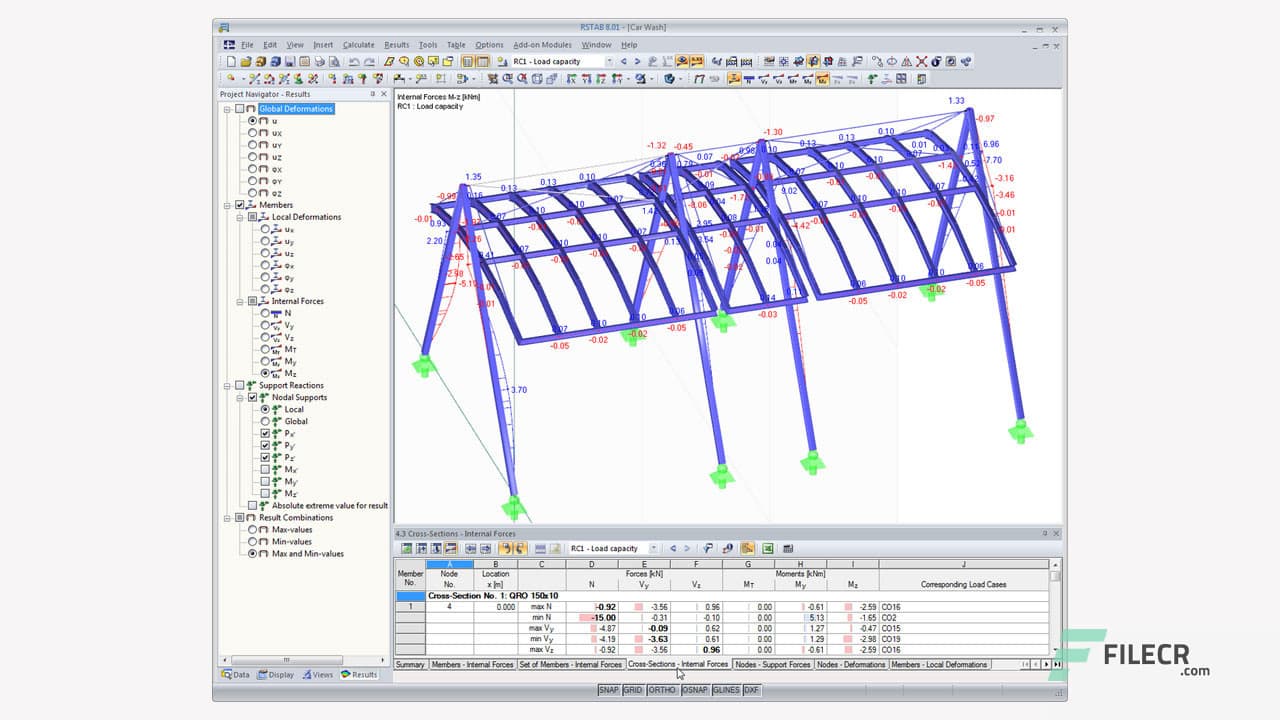
Task: Pin the Project Navigator panel
Action: coord(373,94)
